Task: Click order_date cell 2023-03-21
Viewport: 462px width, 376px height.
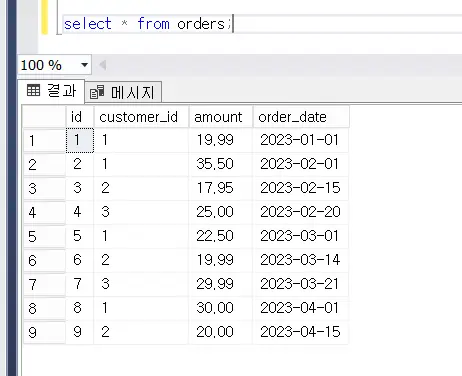Action: [x=301, y=284]
